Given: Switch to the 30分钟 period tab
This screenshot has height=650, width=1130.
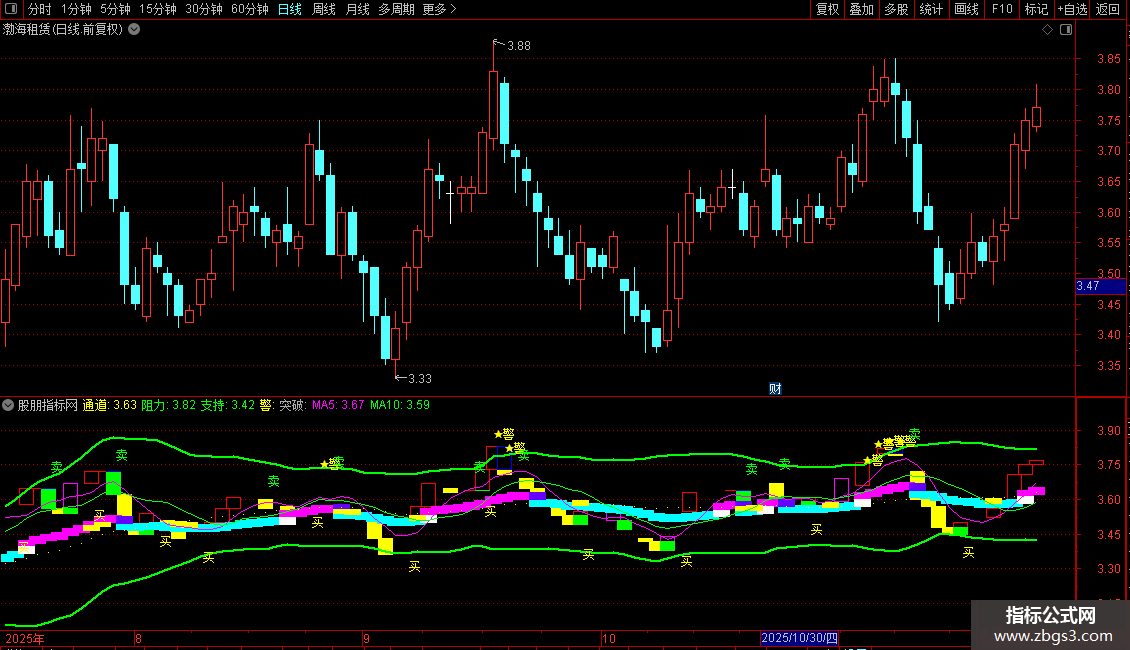Looking at the screenshot, I should (x=204, y=10).
